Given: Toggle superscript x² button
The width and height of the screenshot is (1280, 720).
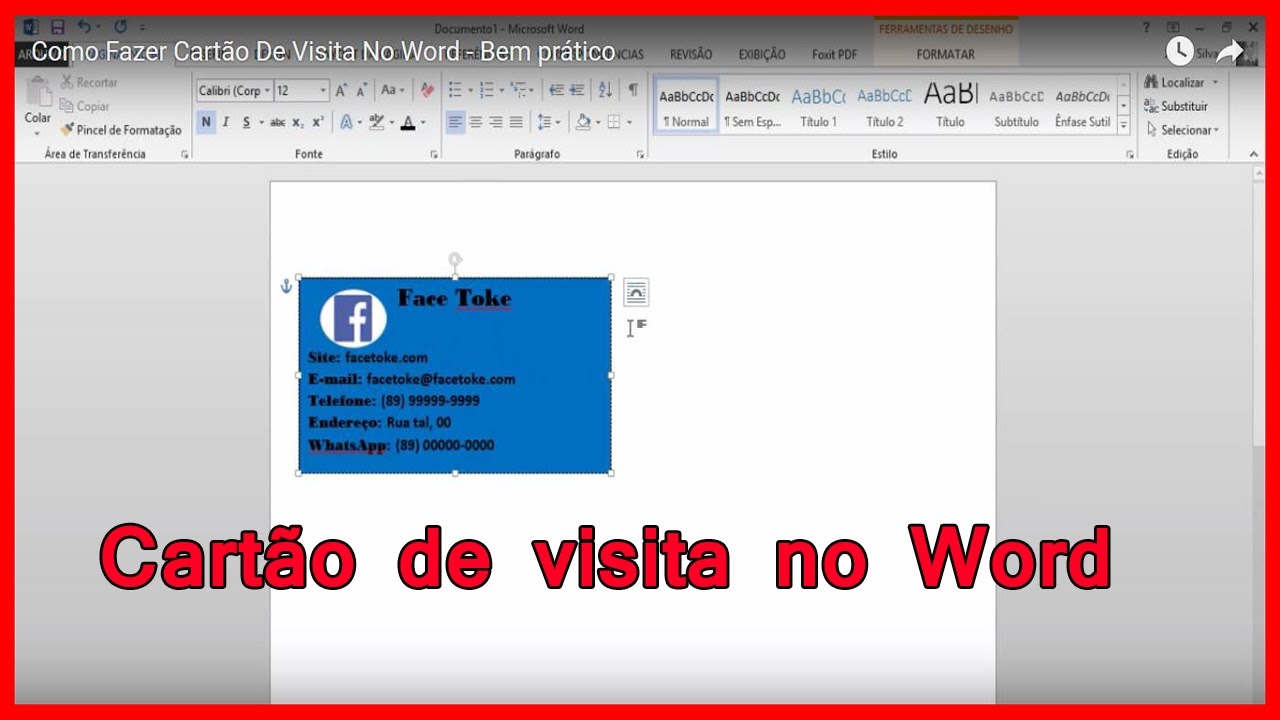Looking at the screenshot, I should (x=317, y=122).
